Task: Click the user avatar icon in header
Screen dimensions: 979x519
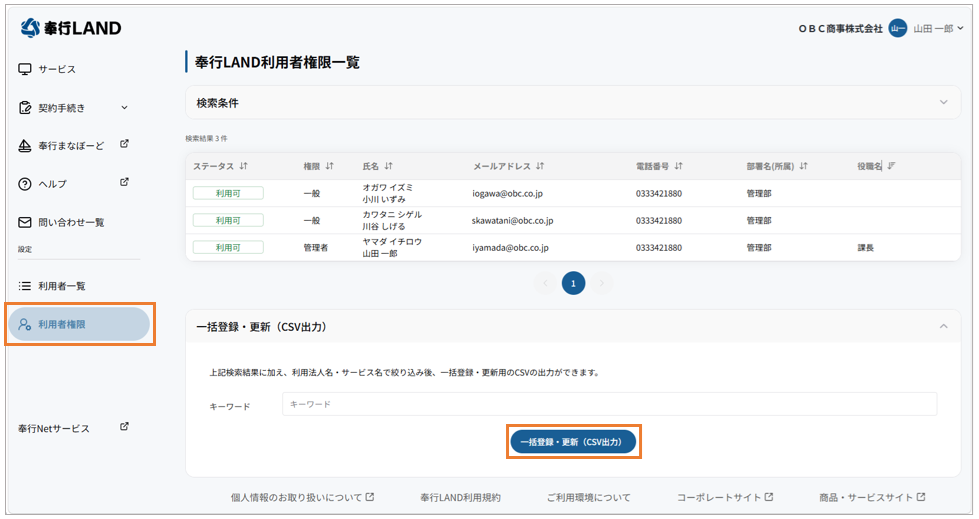Action: [898, 28]
